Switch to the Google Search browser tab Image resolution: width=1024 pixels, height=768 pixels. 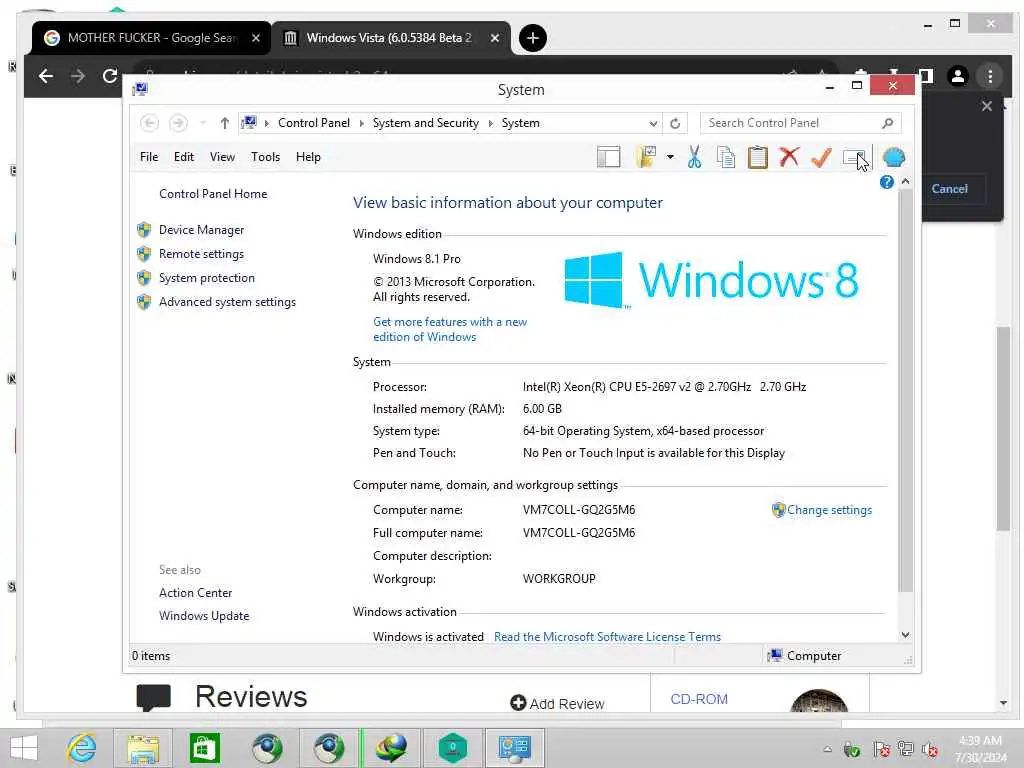point(152,38)
